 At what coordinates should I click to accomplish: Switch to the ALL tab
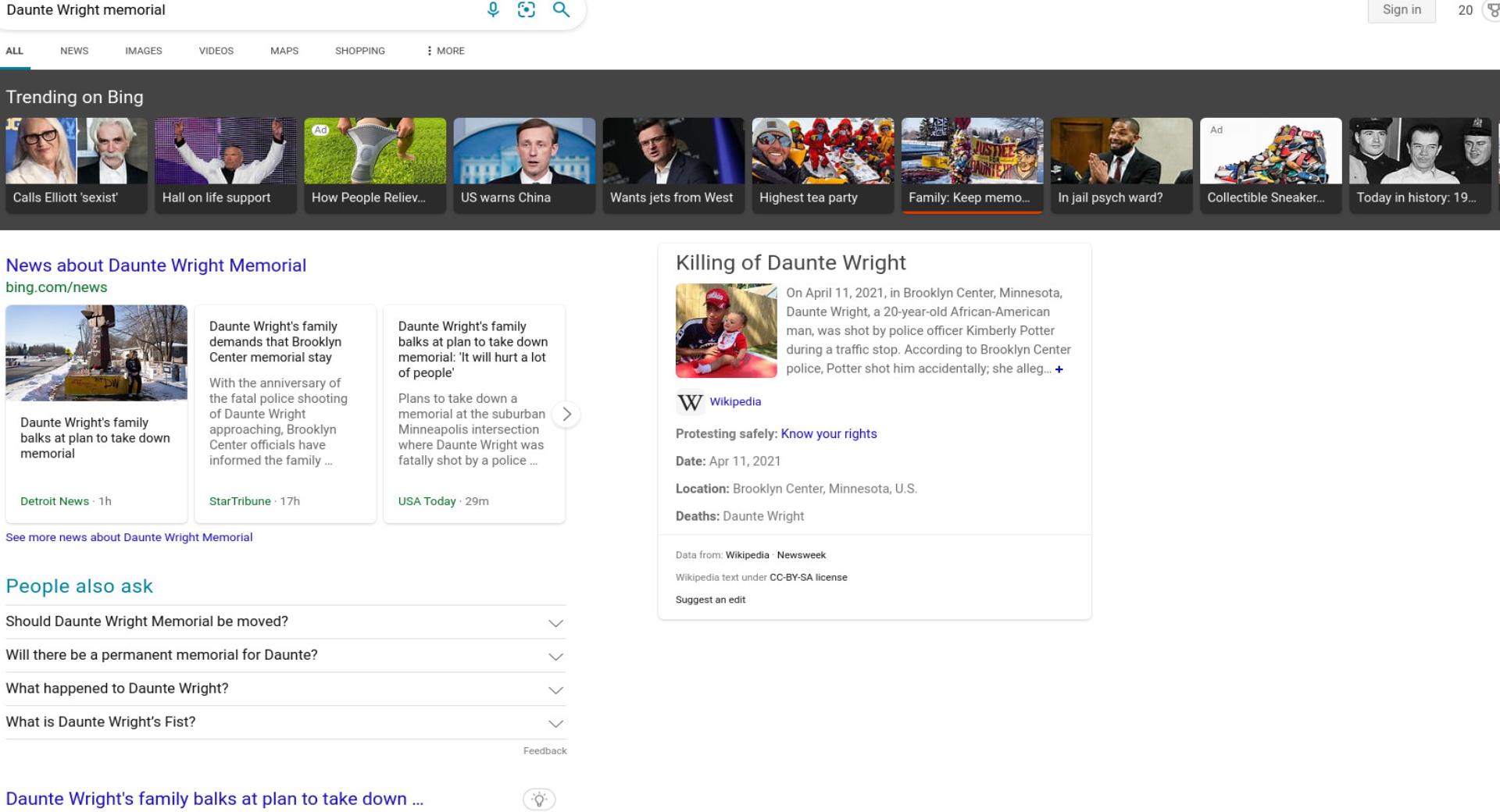(14, 51)
